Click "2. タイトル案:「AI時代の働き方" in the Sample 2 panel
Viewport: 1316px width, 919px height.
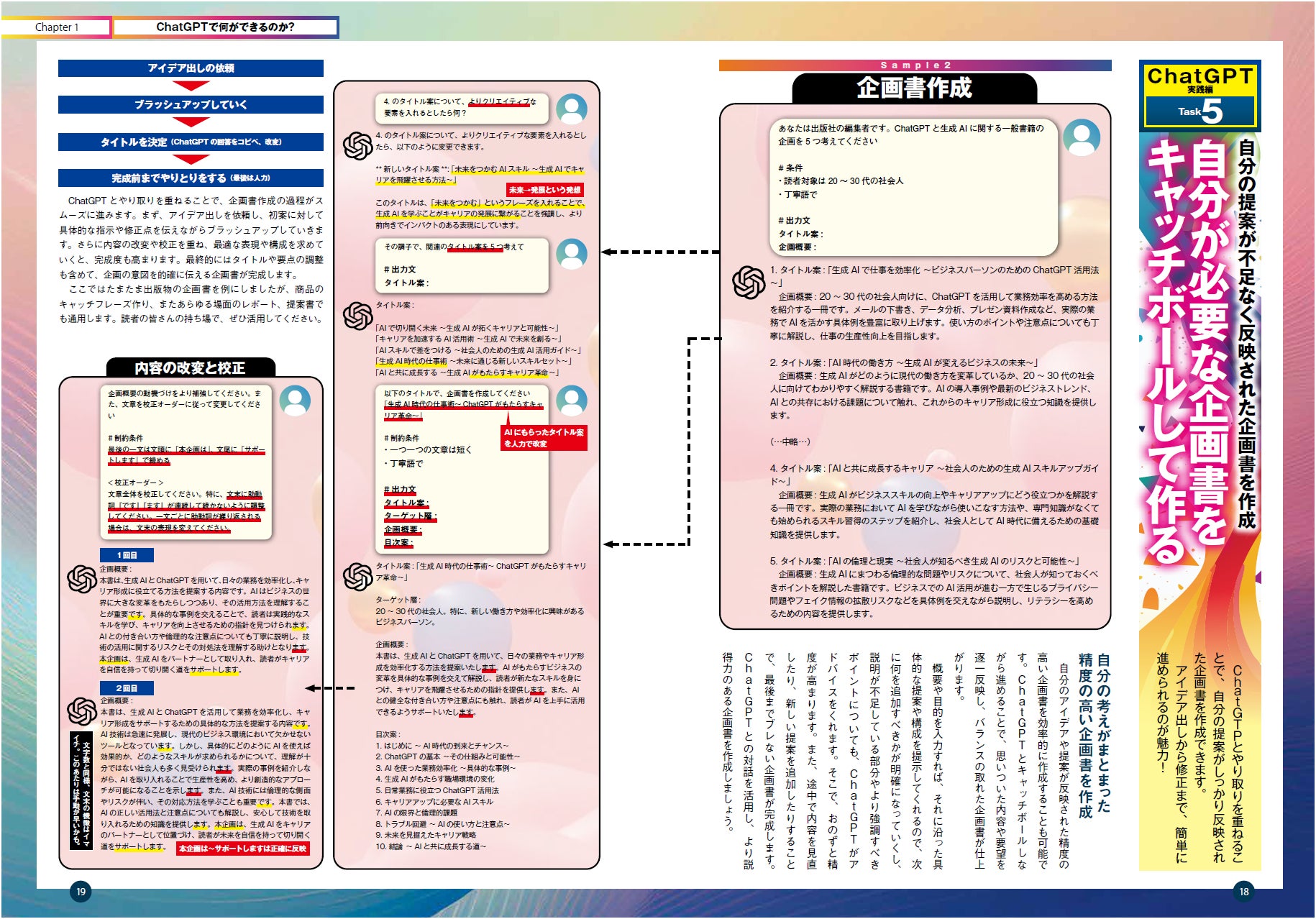904,363
